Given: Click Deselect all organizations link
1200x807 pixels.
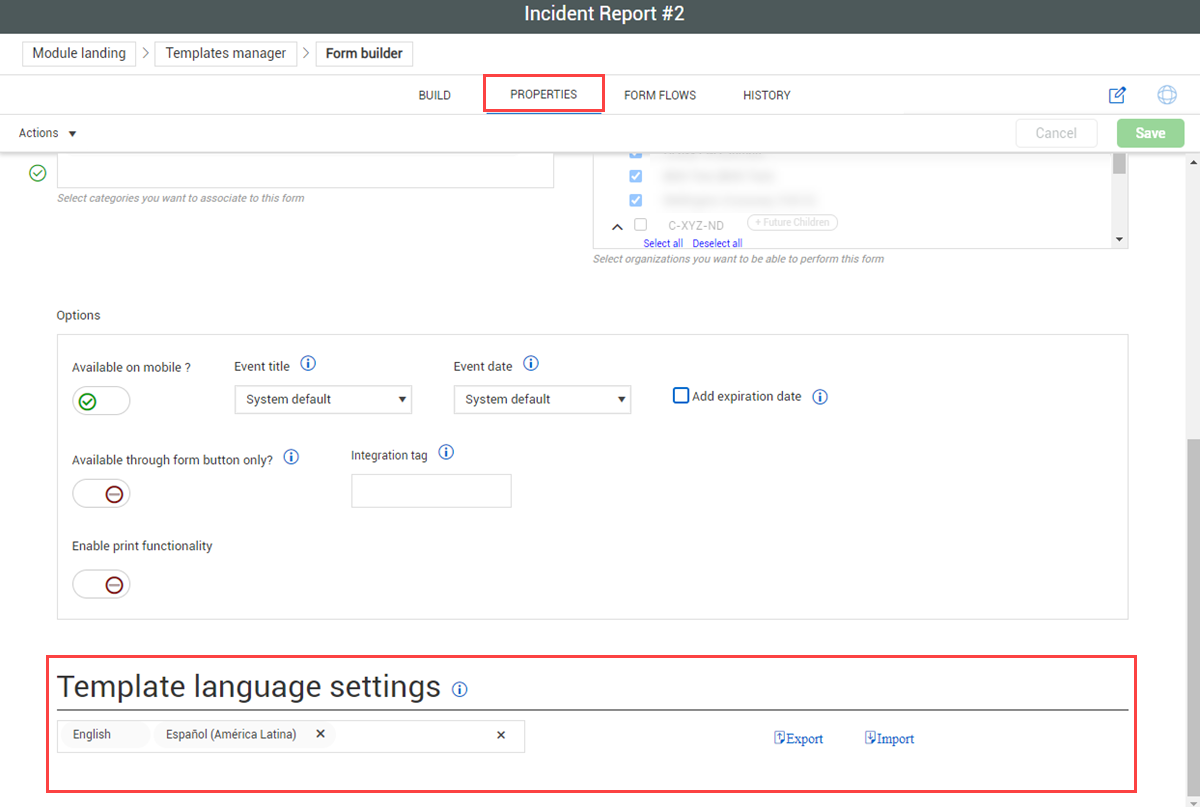Looking at the screenshot, I should [x=717, y=243].
